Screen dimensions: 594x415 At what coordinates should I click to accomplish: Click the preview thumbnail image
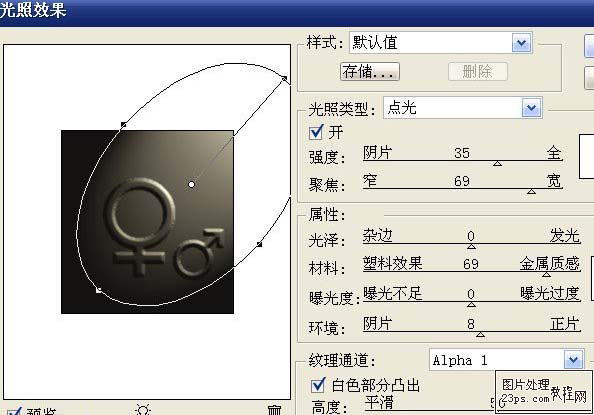(x=147, y=222)
